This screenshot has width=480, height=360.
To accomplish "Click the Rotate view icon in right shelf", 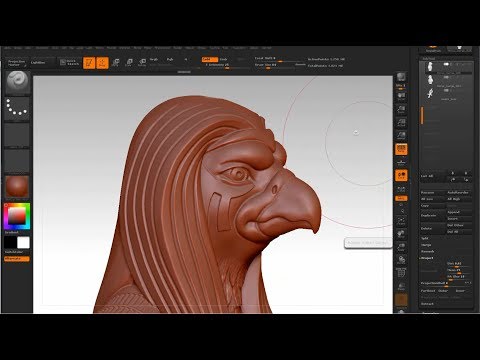I will tap(401, 261).
